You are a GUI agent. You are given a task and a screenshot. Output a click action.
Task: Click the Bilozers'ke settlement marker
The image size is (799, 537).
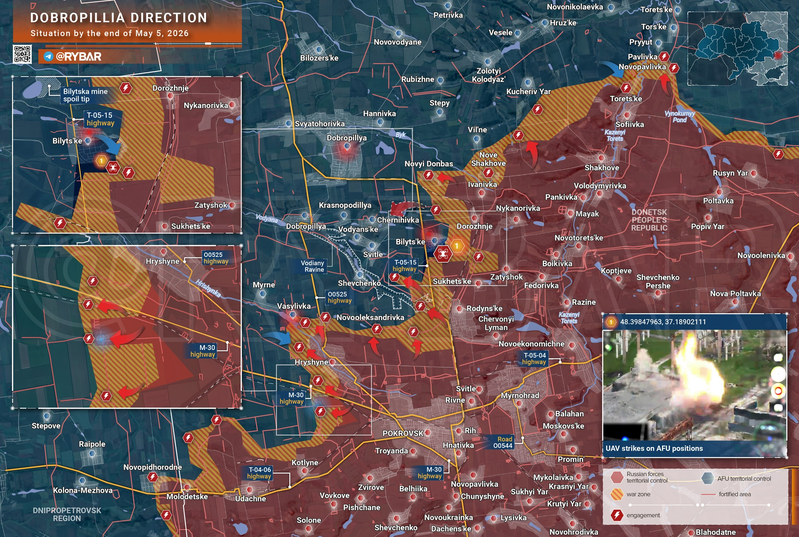pyautogui.click(x=319, y=49)
